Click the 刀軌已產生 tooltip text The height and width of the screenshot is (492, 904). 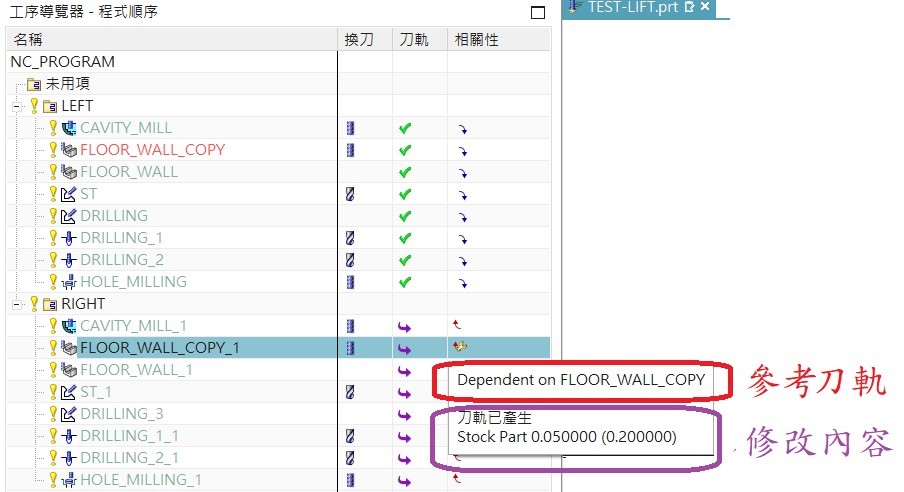point(495,417)
